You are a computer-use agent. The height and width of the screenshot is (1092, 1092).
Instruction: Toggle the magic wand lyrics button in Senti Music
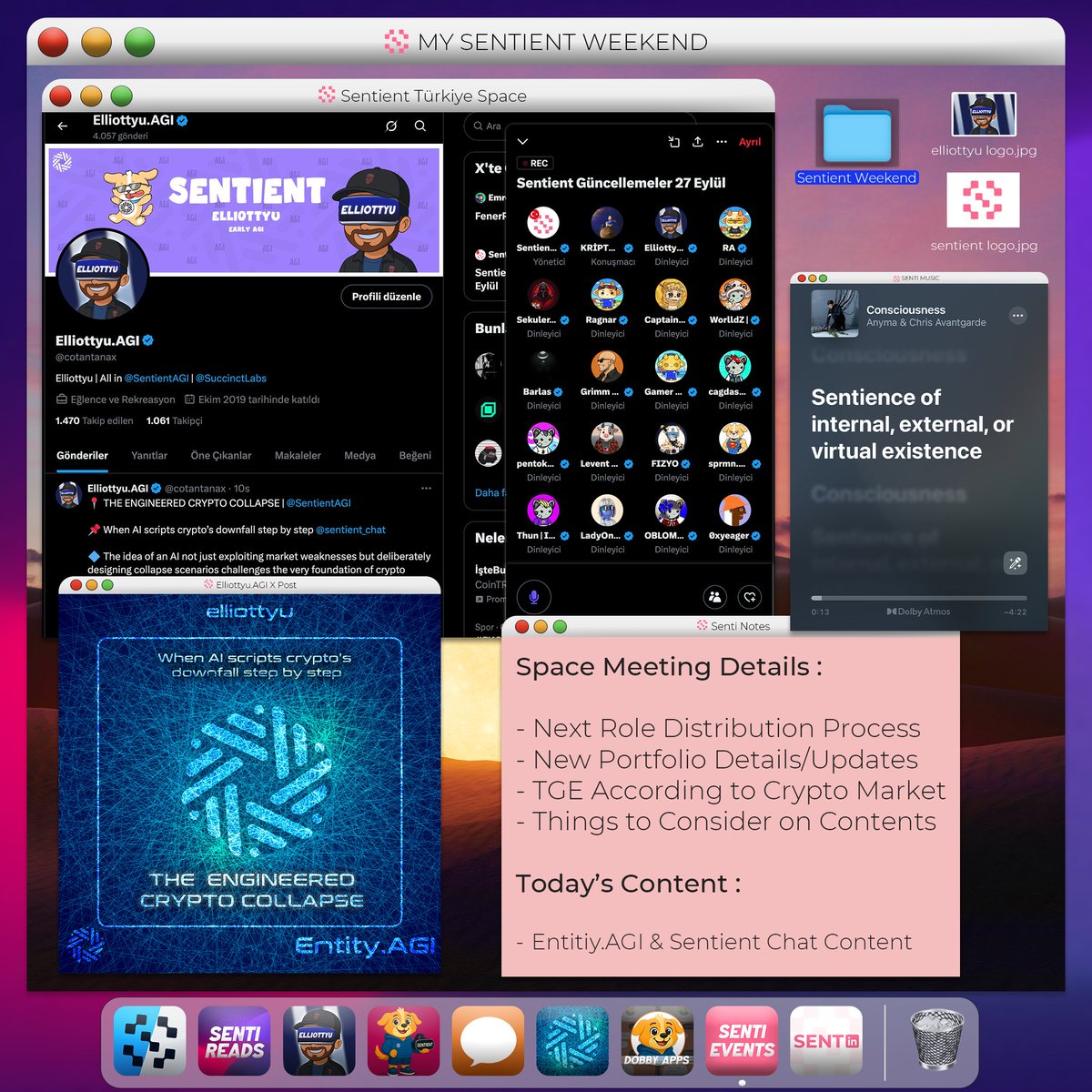pyautogui.click(x=1015, y=563)
